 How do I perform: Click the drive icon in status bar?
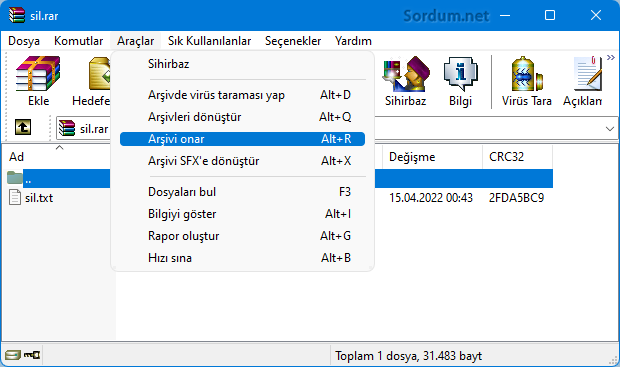click(x=12, y=355)
